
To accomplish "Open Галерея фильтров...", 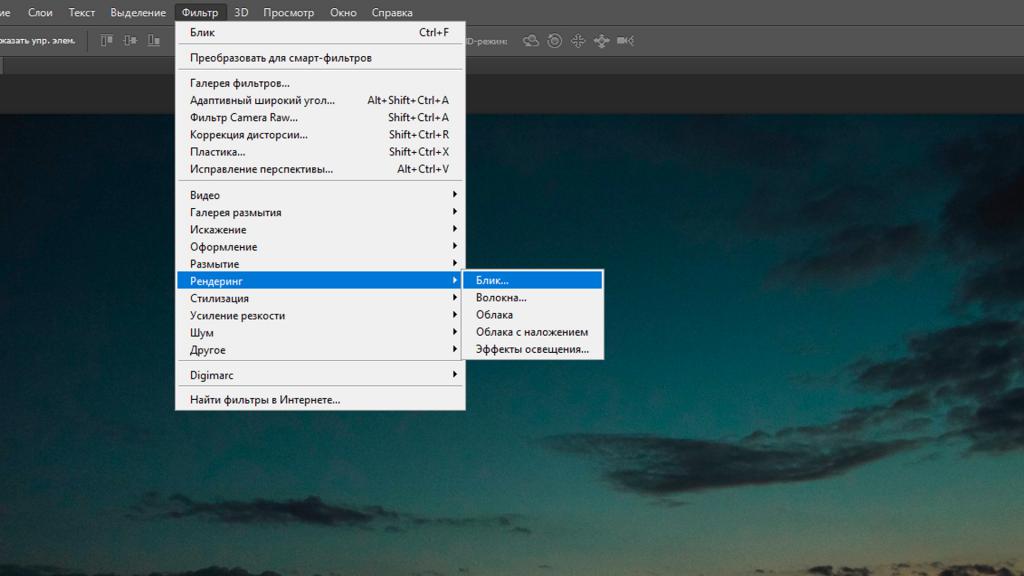I will click(x=320, y=83).
